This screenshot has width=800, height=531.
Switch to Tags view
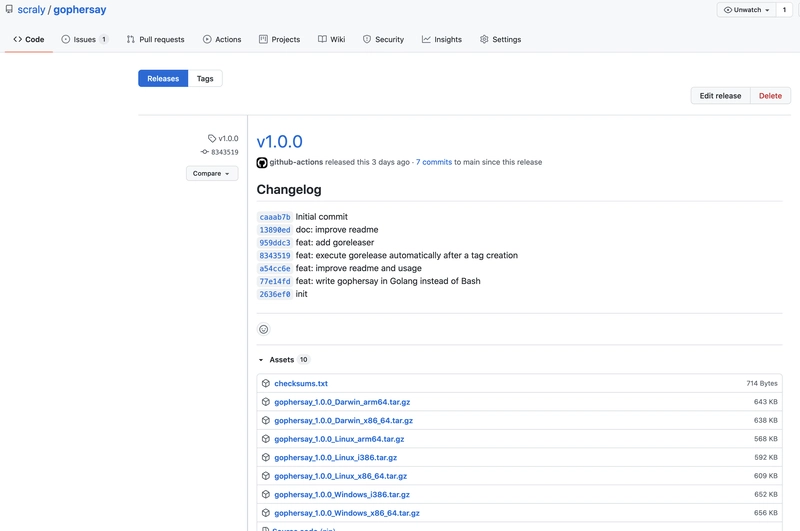coord(205,79)
